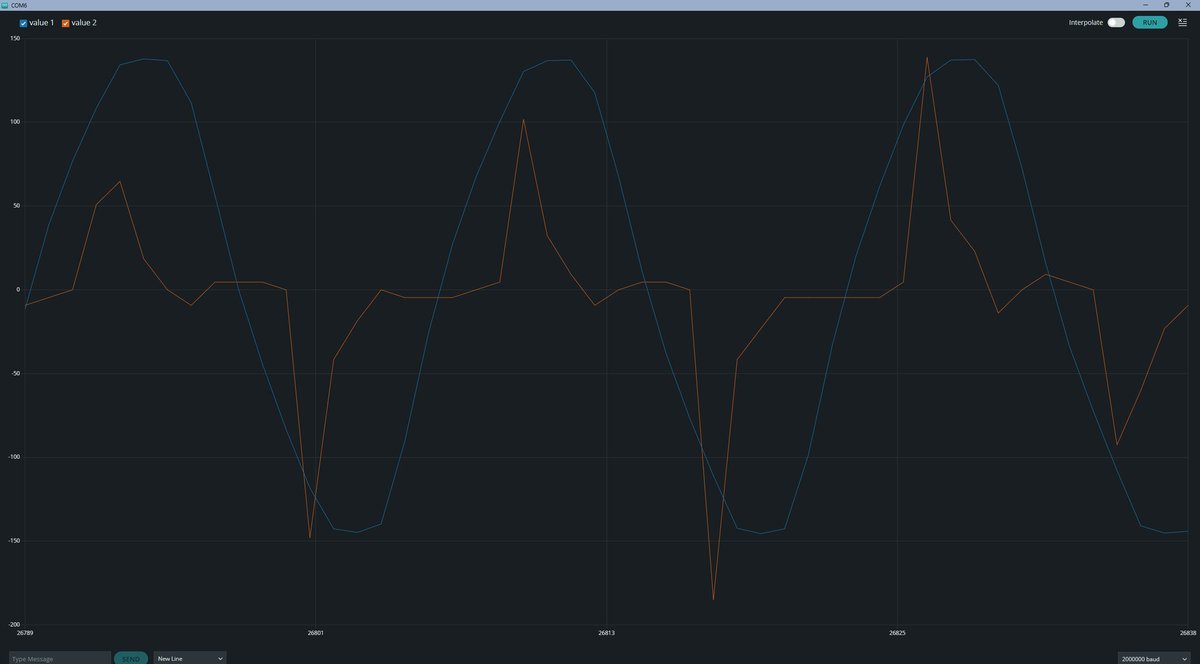Viewport: 1200px width, 664px height.
Task: Click the 26801 x-axis tick label
Action: 315,633
